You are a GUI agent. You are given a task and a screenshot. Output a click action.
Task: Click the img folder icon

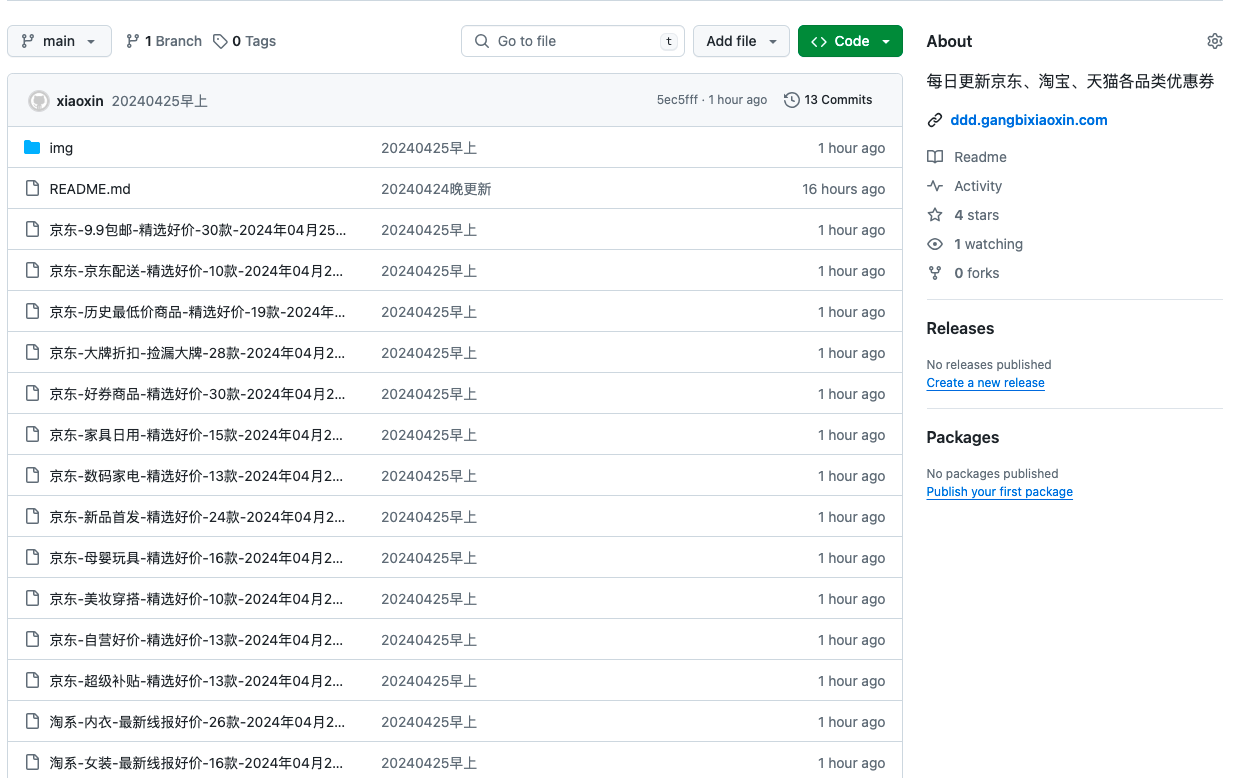click(x=32, y=148)
